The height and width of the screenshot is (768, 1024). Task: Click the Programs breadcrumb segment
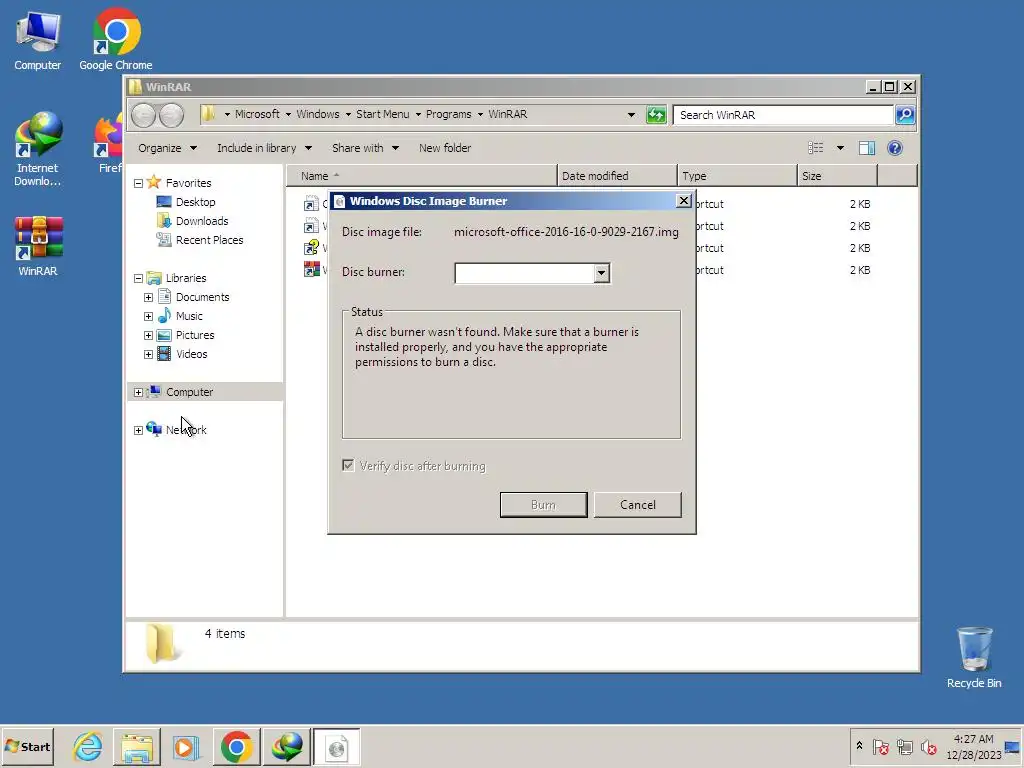449,114
